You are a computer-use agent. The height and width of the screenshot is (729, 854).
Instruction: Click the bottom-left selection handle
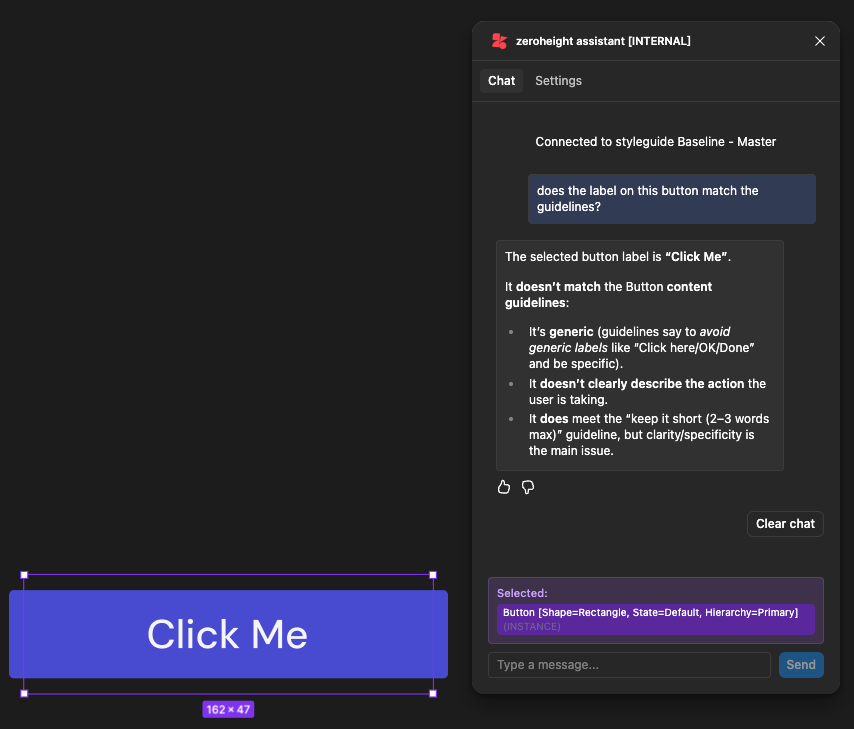click(24, 693)
